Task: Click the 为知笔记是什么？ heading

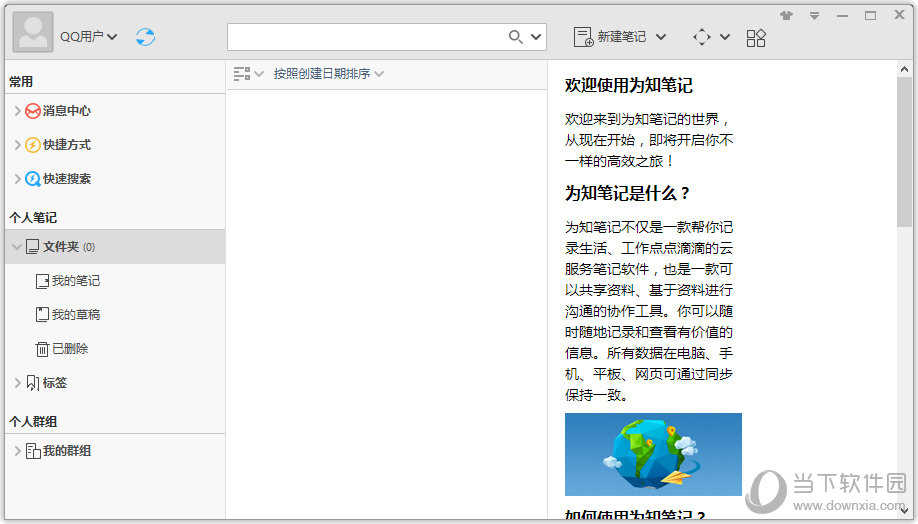Action: [628, 193]
